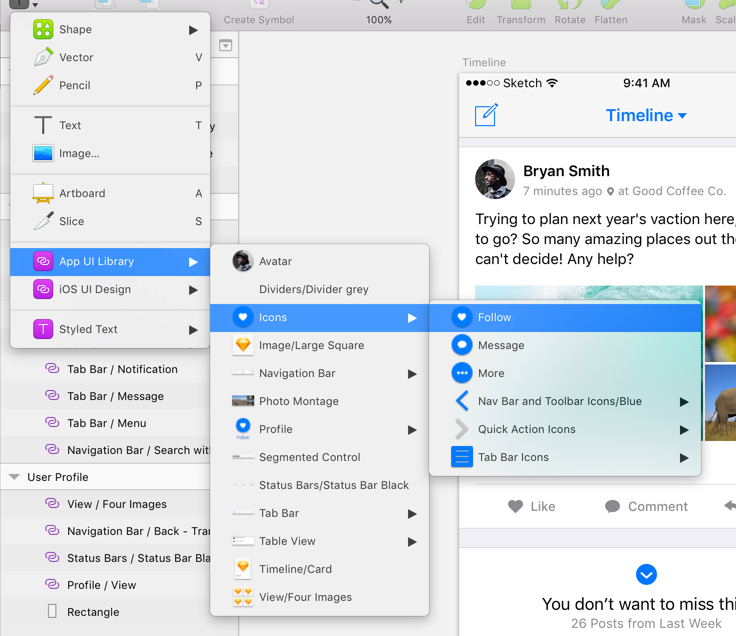Click the Bryan Smith name text
This screenshot has height=636, width=736.
[x=566, y=171]
